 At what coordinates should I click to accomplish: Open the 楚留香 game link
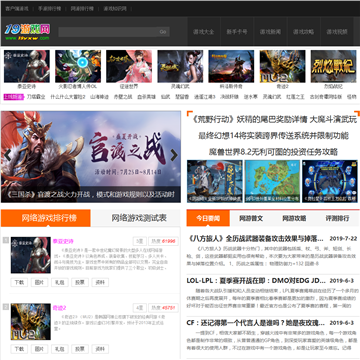point(182,97)
